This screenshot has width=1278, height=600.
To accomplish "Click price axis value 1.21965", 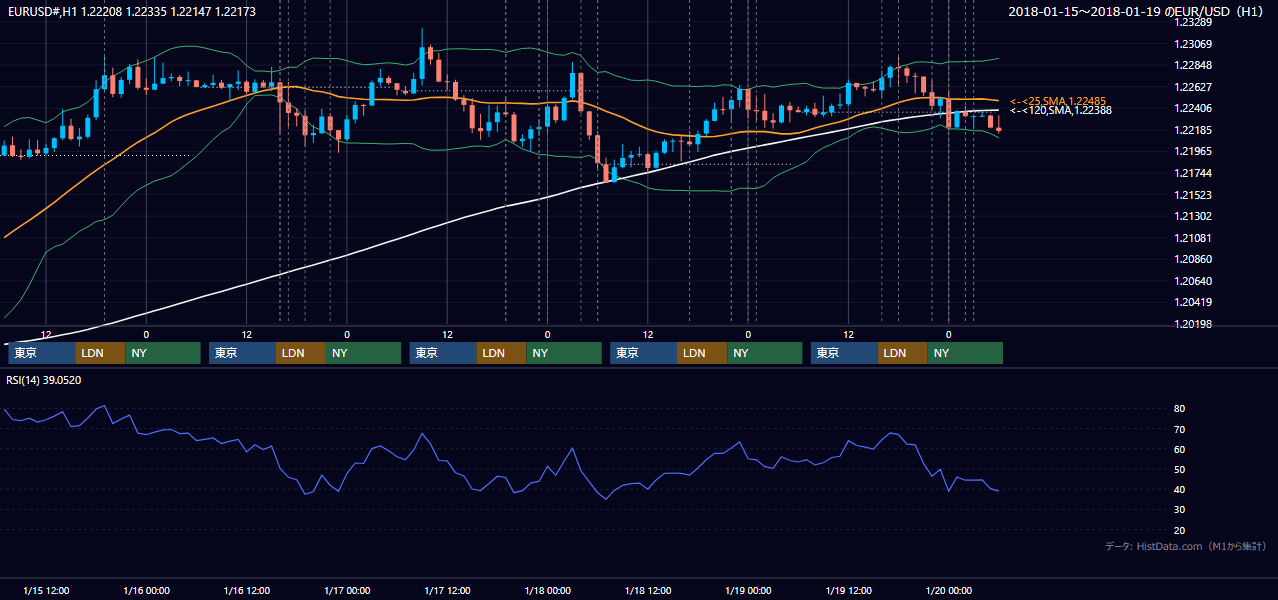I will [x=1193, y=152].
